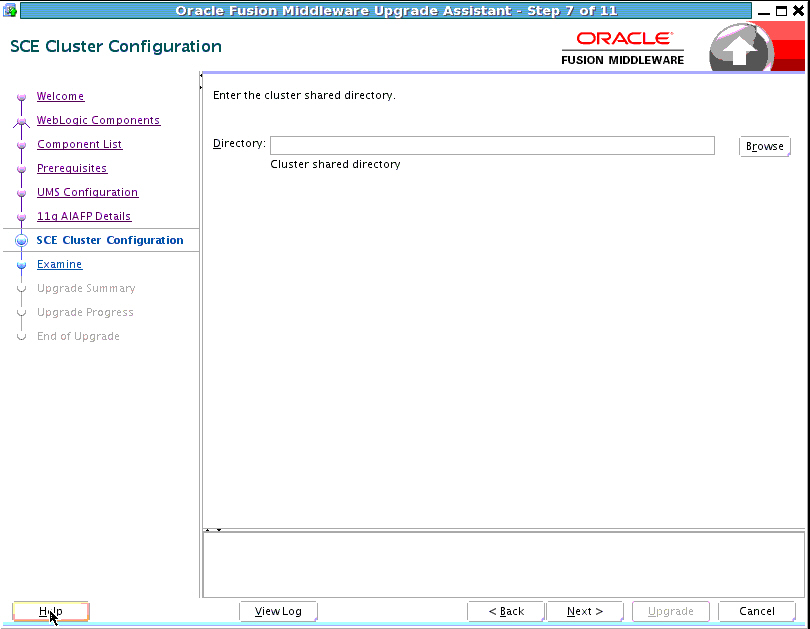The width and height of the screenshot is (810, 629).
Task: Go to previous step with Back
Action: pyautogui.click(x=506, y=611)
